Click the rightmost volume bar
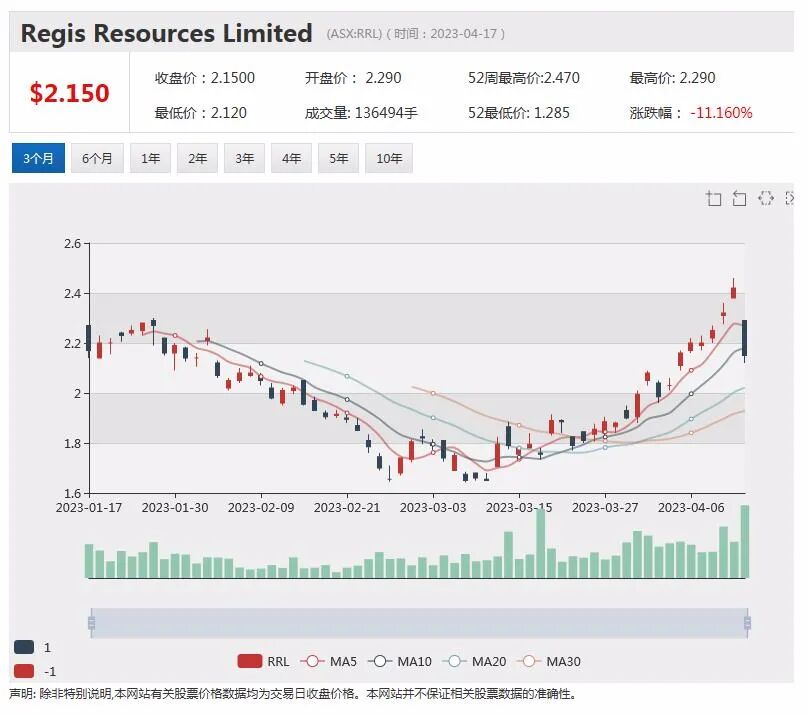Viewport: 808px width, 716px height. coord(745,542)
